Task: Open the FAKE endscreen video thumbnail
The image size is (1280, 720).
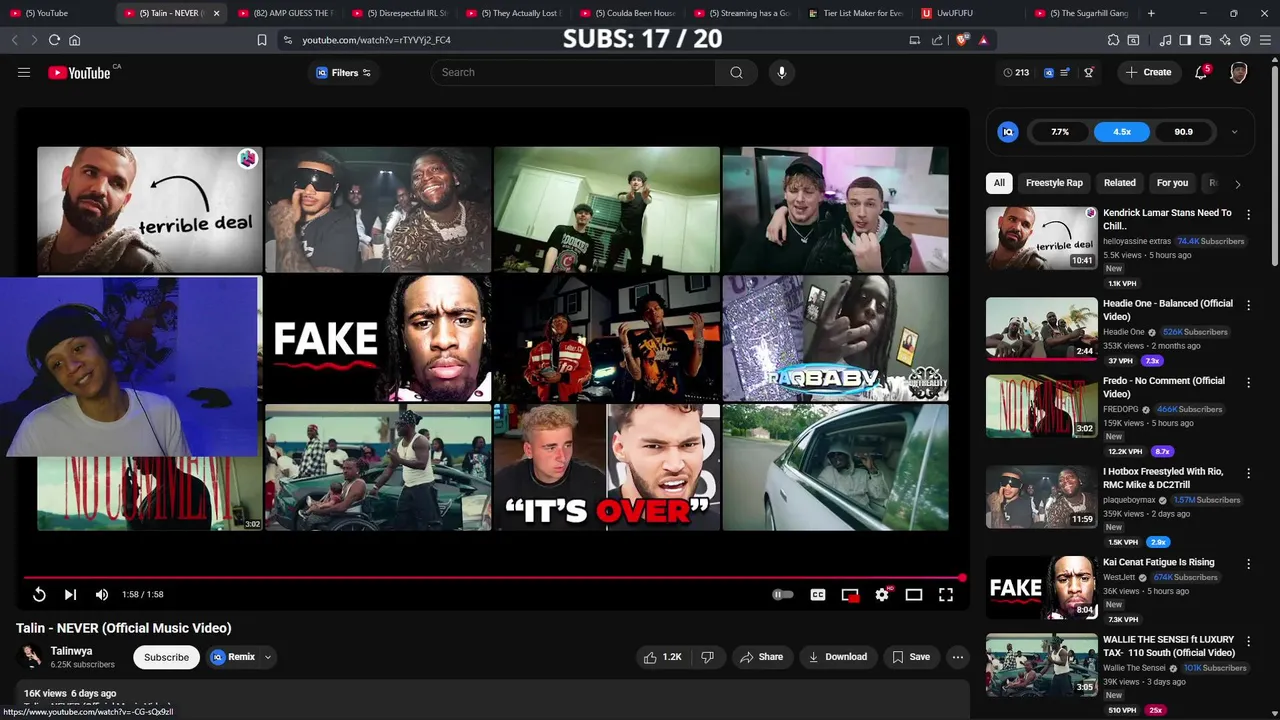Action: point(378,338)
